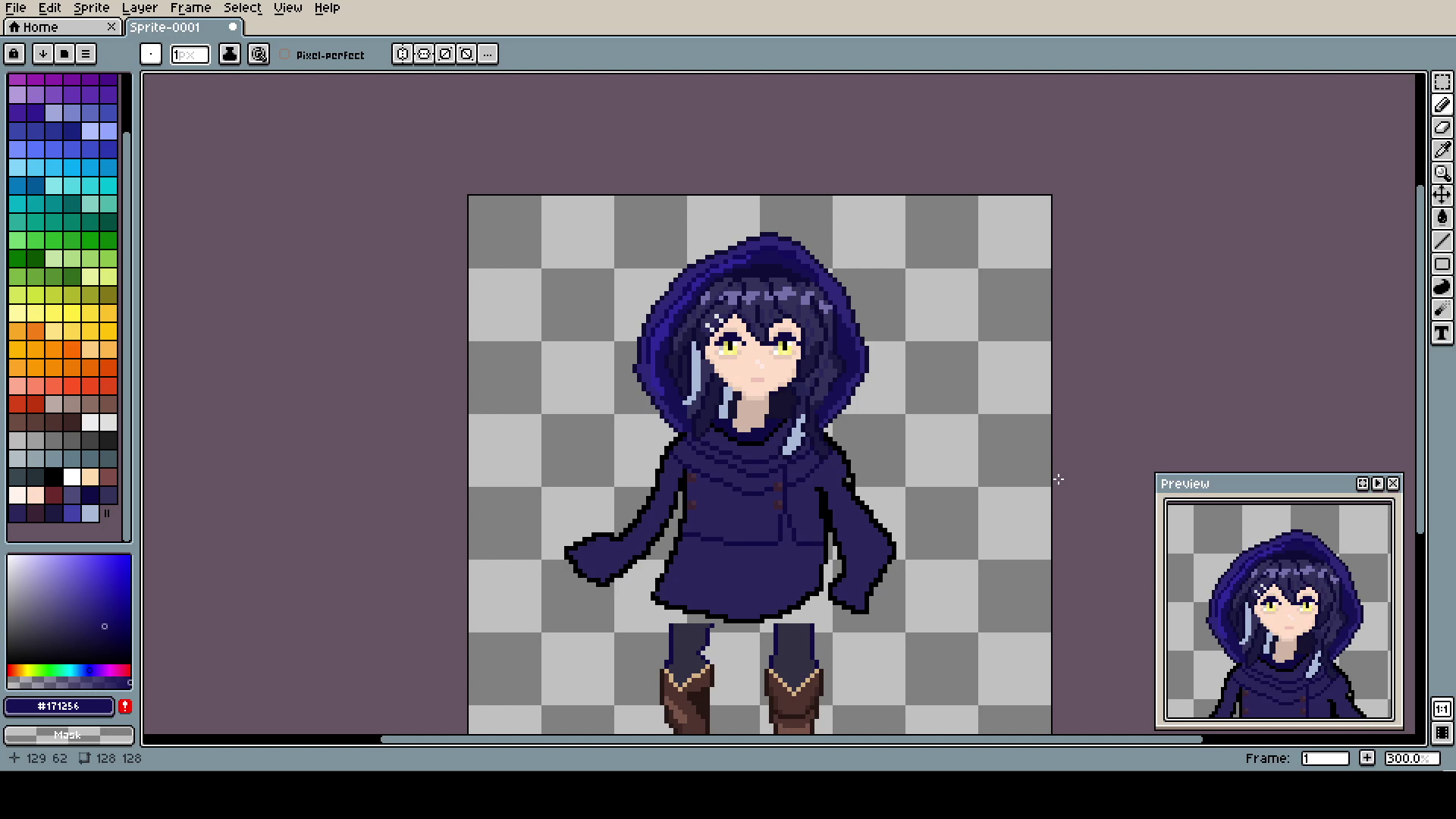Open the Sprite menu
1456x819 pixels.
(x=91, y=8)
